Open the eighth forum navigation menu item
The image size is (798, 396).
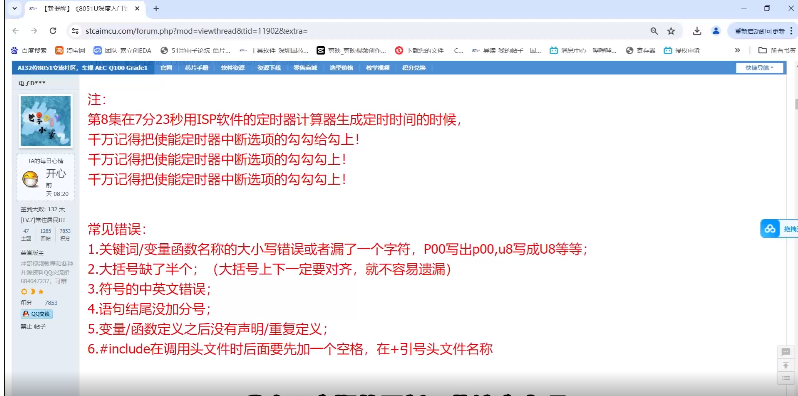pos(414,67)
